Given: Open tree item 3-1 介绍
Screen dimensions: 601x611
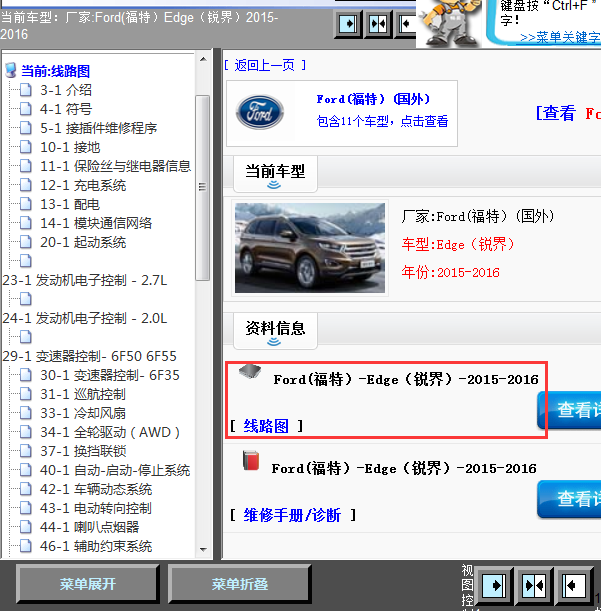Looking at the screenshot, I should click(x=65, y=90).
